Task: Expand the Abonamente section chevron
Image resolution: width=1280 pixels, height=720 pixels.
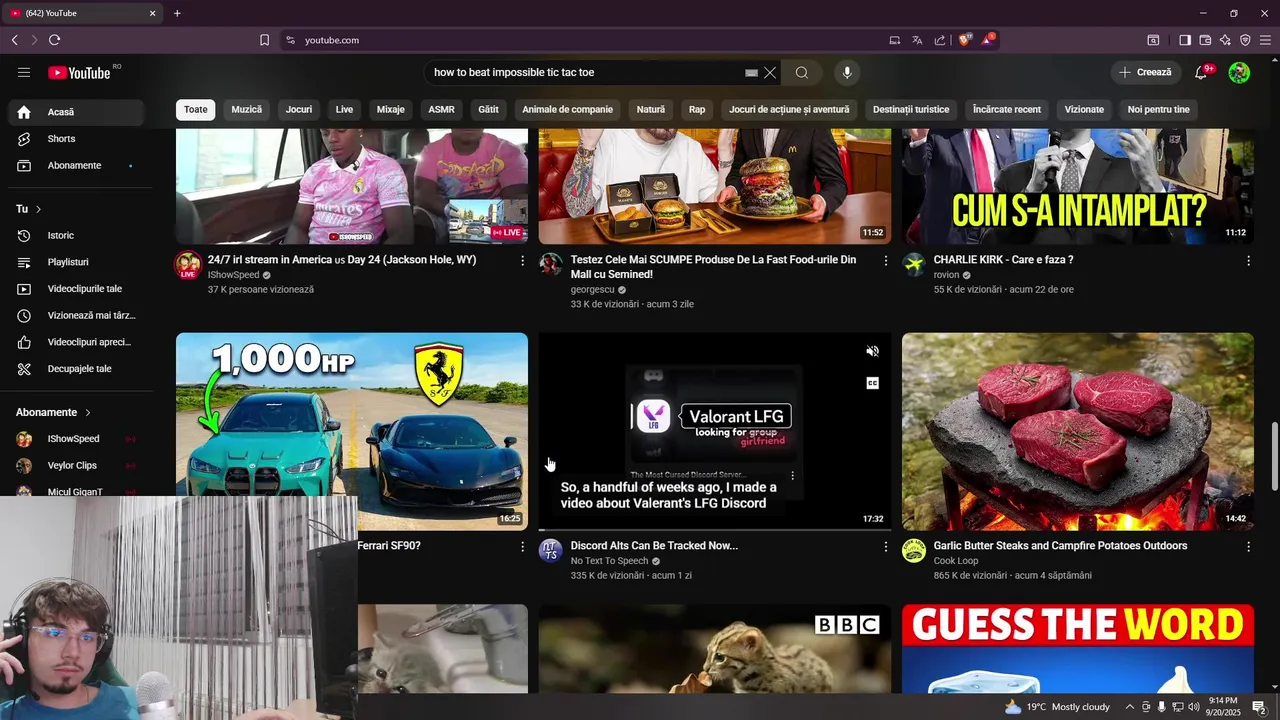Action: click(88, 412)
